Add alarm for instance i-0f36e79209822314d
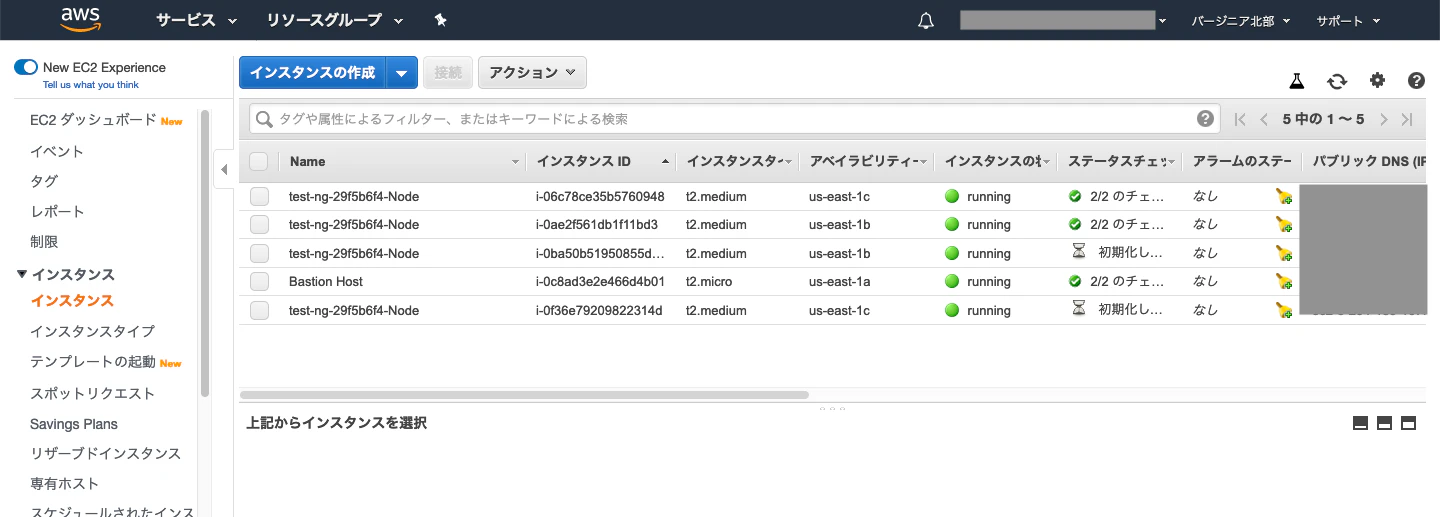The width and height of the screenshot is (1440, 517). click(1284, 311)
